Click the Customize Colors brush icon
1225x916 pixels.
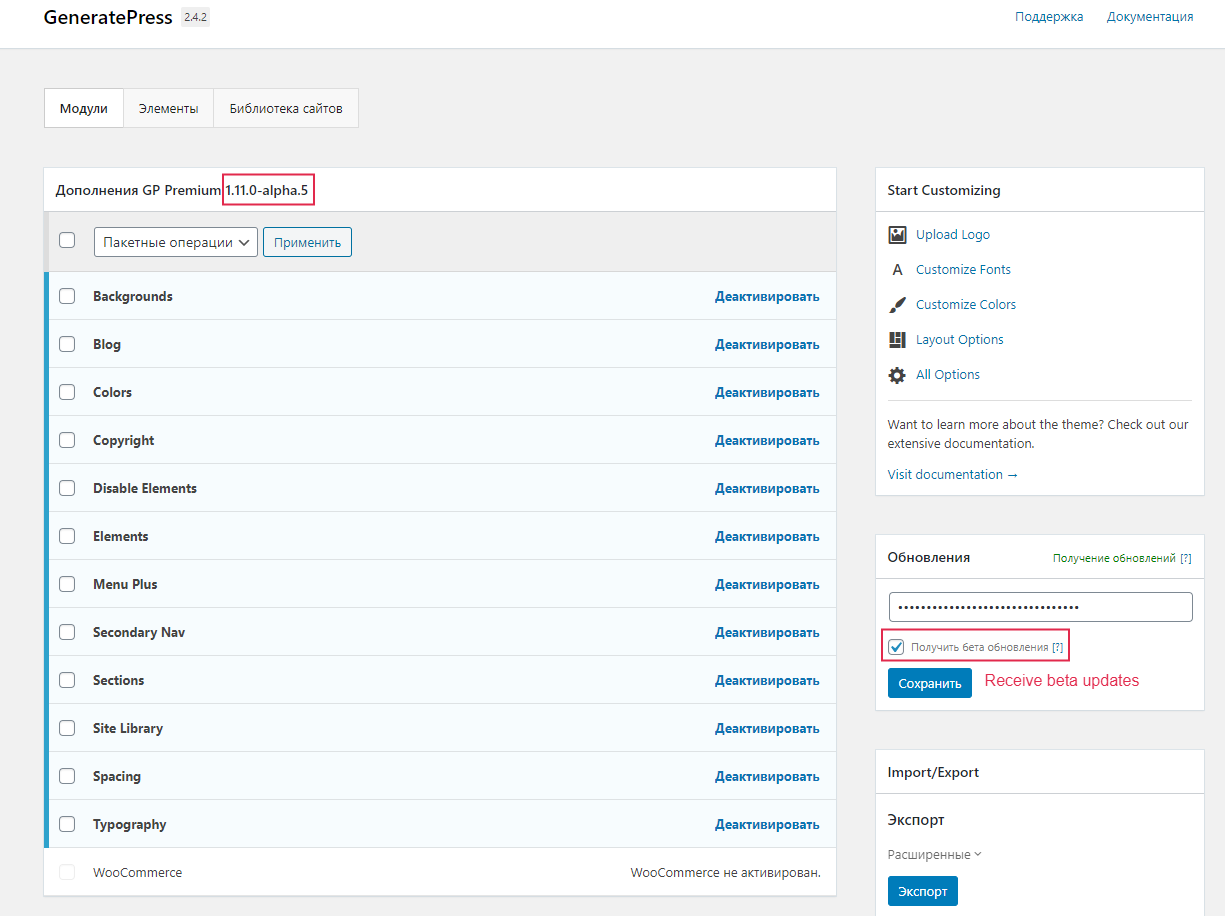point(897,305)
